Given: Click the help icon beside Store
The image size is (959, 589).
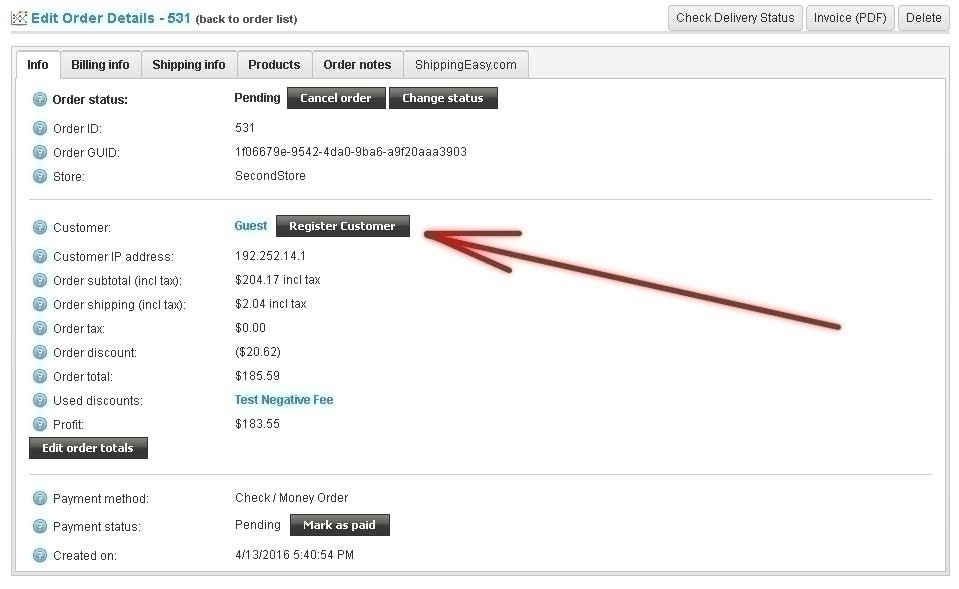Looking at the screenshot, I should (40, 177).
